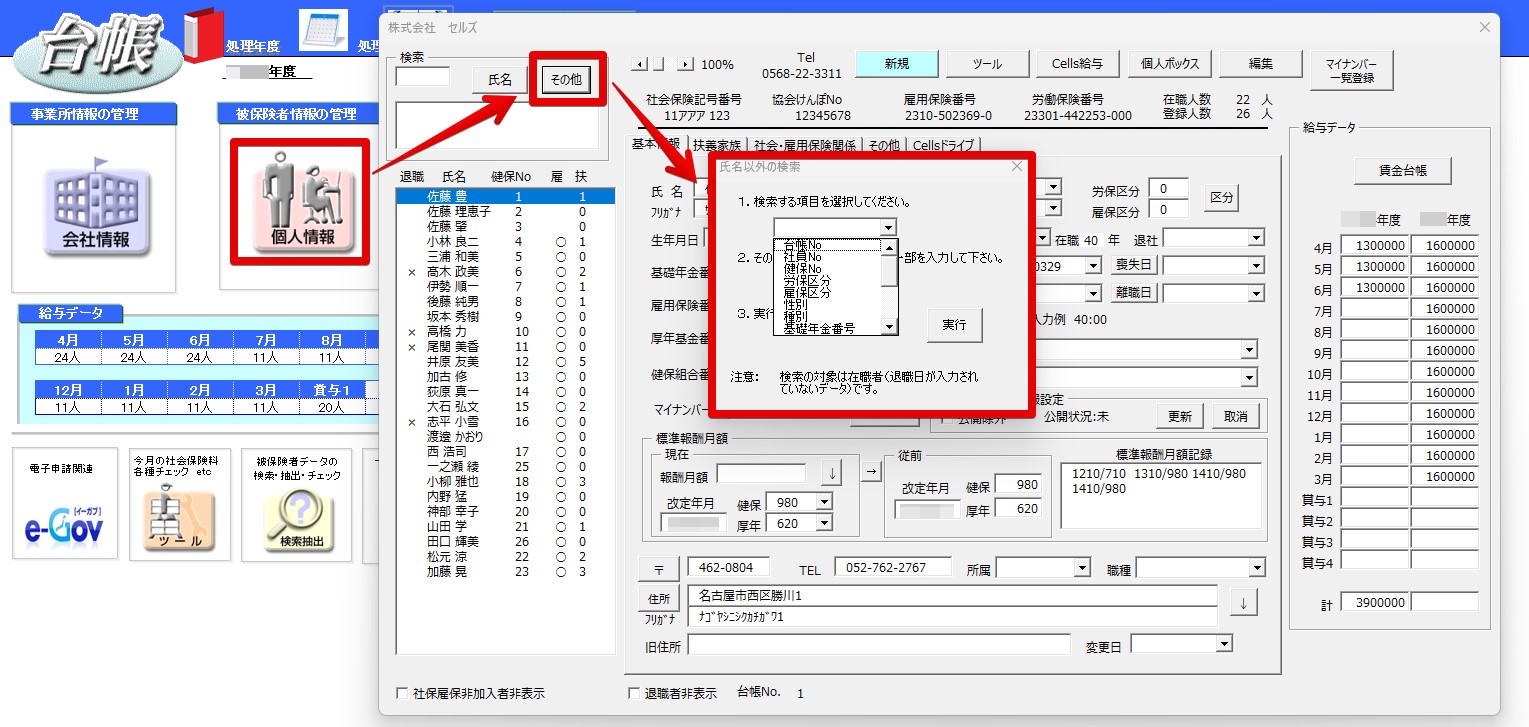
Task: Click dropdown list scrollbar down arrow
Action: [889, 327]
